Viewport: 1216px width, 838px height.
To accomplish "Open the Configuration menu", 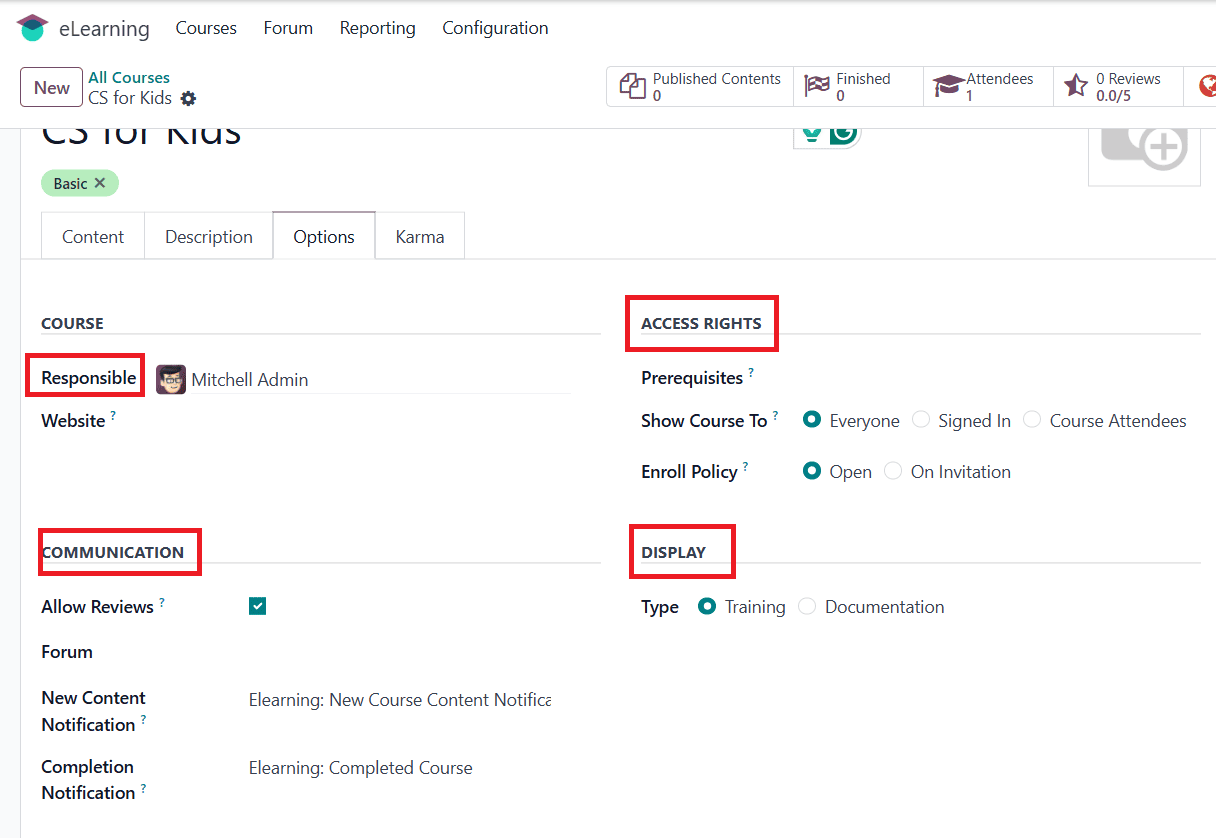I will 495,28.
